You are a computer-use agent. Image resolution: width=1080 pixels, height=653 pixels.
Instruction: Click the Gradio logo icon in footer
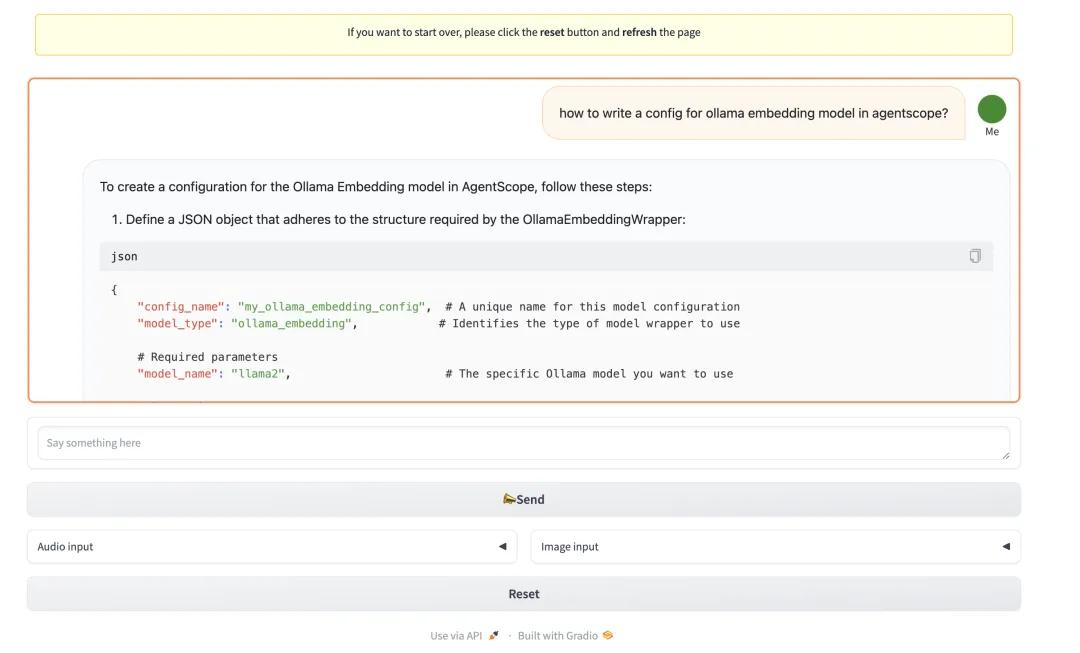pos(607,636)
